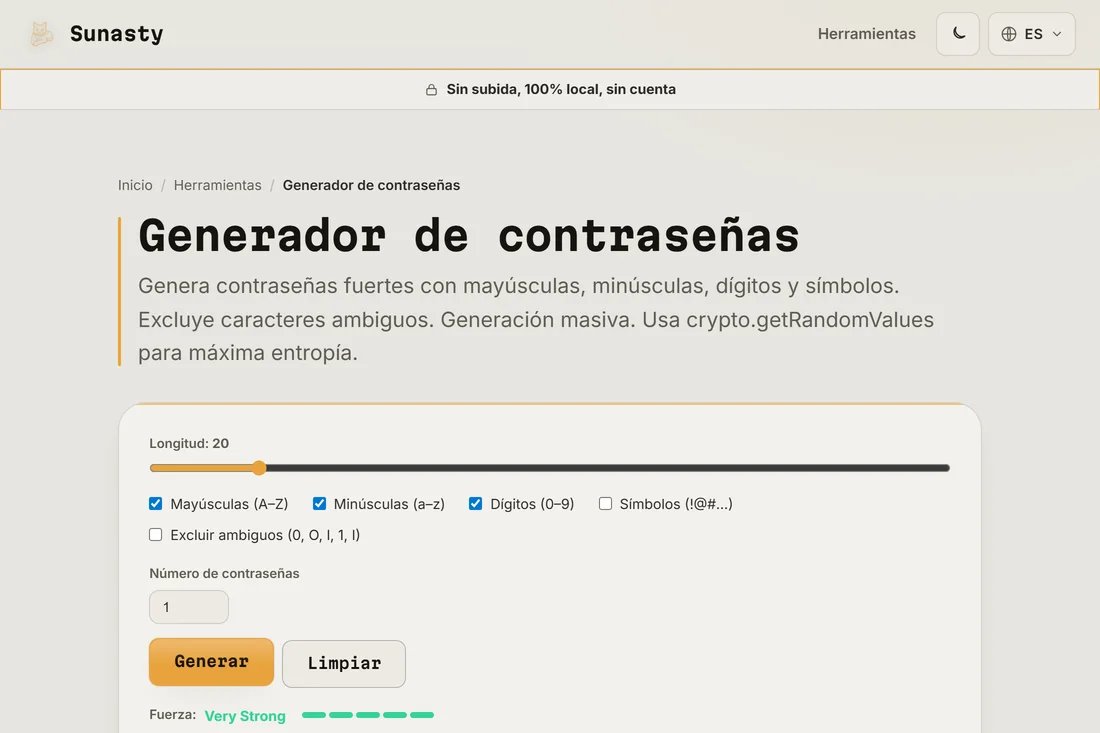This screenshot has width=1100, height=733.
Task: Click the description paragraph starting with Genera contraseñas fuertes
Action: 536,319
